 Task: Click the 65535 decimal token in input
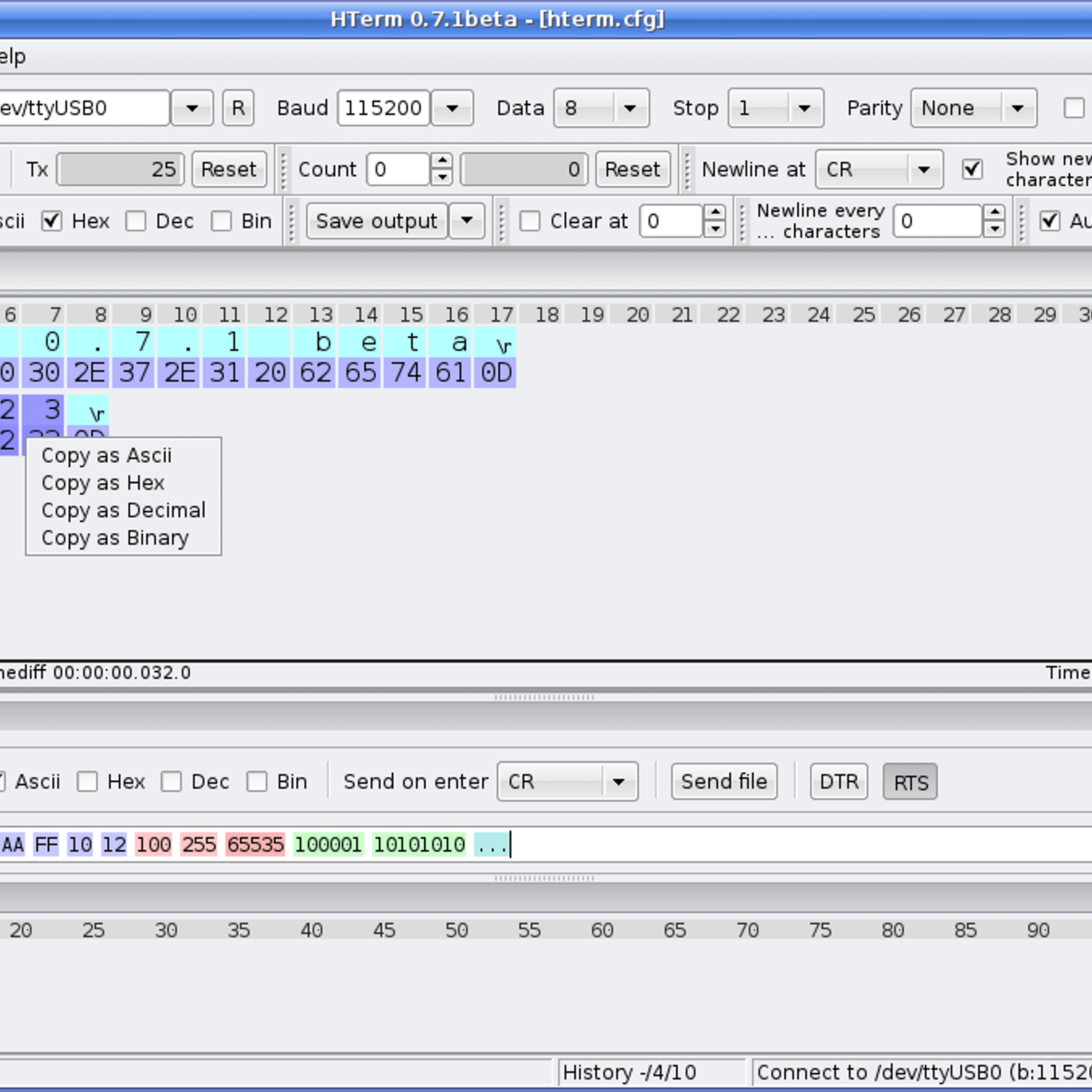(255, 845)
